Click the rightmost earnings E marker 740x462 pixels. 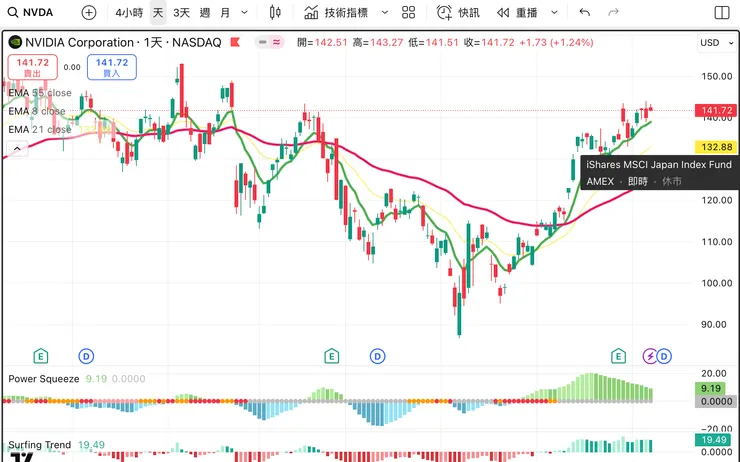point(618,356)
